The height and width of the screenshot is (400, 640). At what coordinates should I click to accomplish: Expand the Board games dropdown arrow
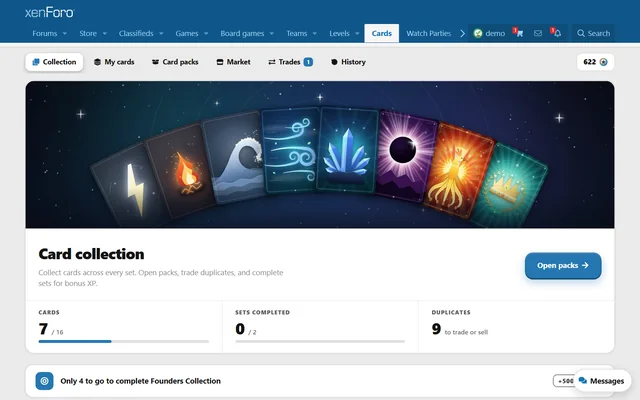point(272,33)
